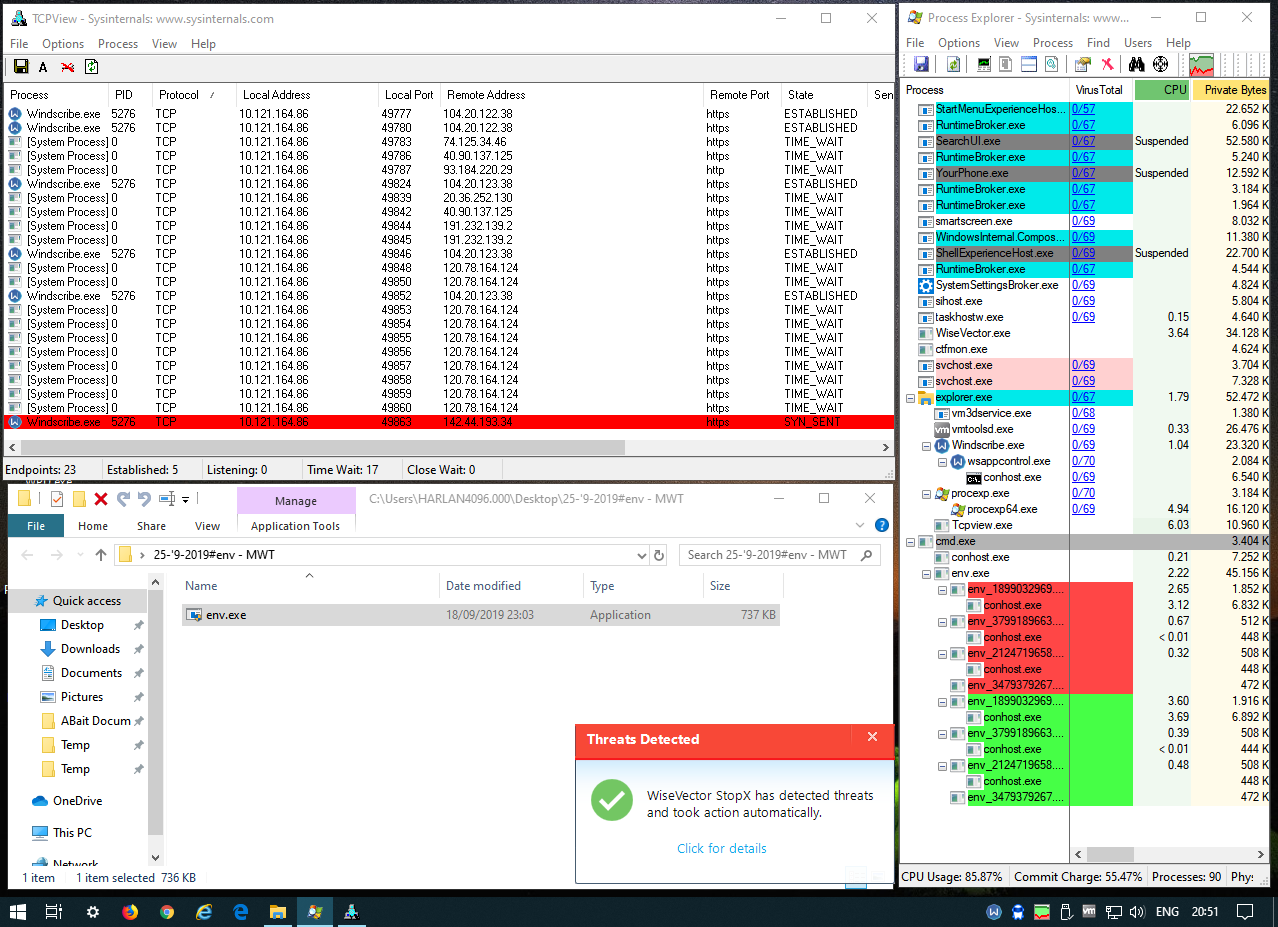1278x927 pixels.
Task: Click Show Lower Pane icon in Process Explorer
Action: (x=1029, y=64)
